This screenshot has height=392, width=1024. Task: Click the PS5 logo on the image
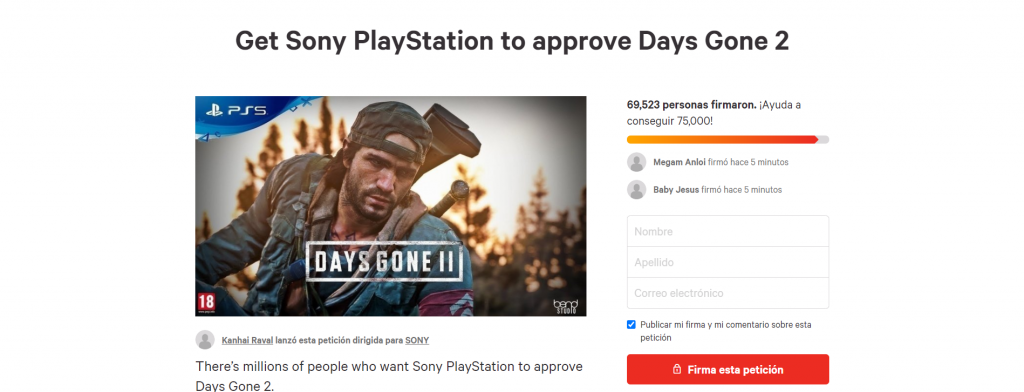coord(236,110)
